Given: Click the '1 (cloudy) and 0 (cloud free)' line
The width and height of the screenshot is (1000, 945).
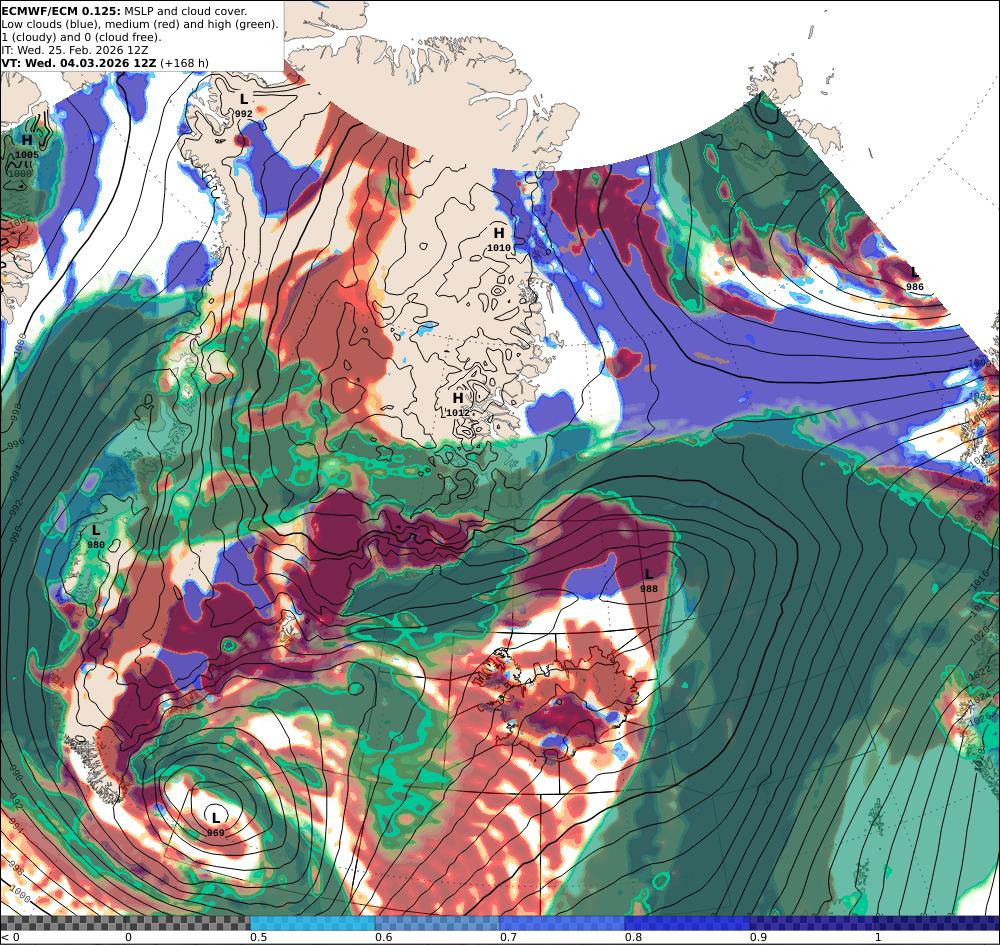Looking at the screenshot, I should (x=82, y=37).
